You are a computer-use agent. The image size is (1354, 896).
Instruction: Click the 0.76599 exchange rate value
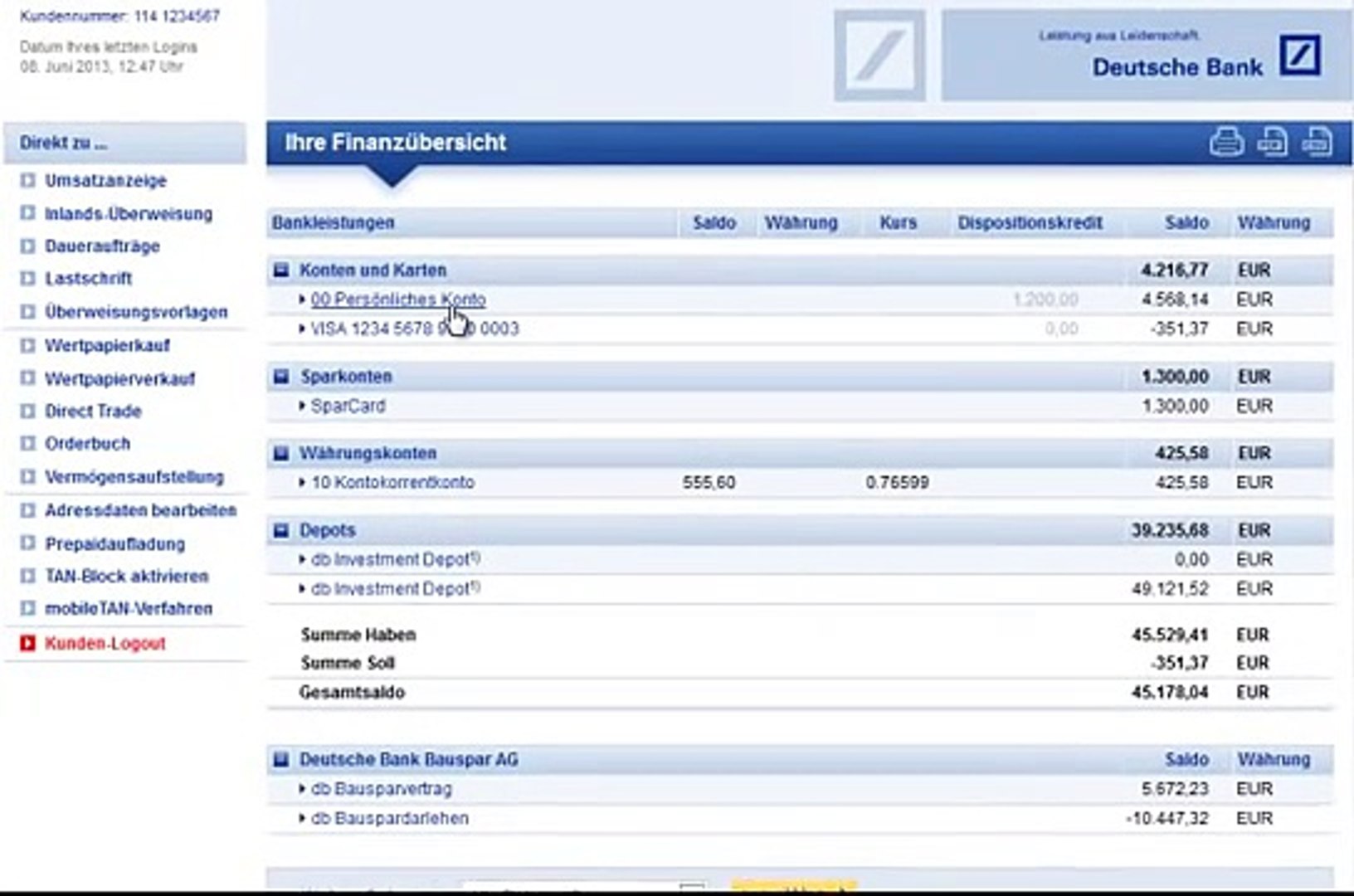[x=897, y=482]
